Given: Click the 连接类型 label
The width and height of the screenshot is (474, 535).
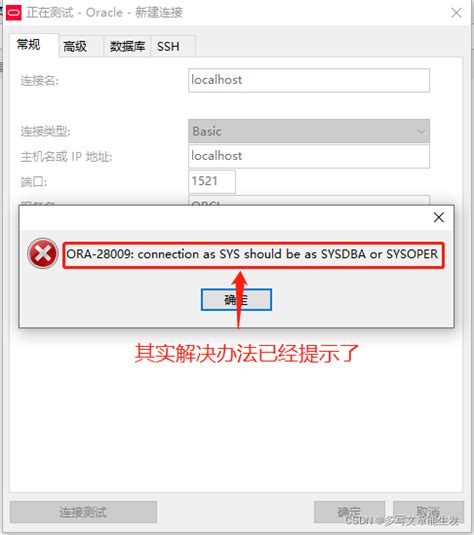Looking at the screenshot, I should (45, 131).
